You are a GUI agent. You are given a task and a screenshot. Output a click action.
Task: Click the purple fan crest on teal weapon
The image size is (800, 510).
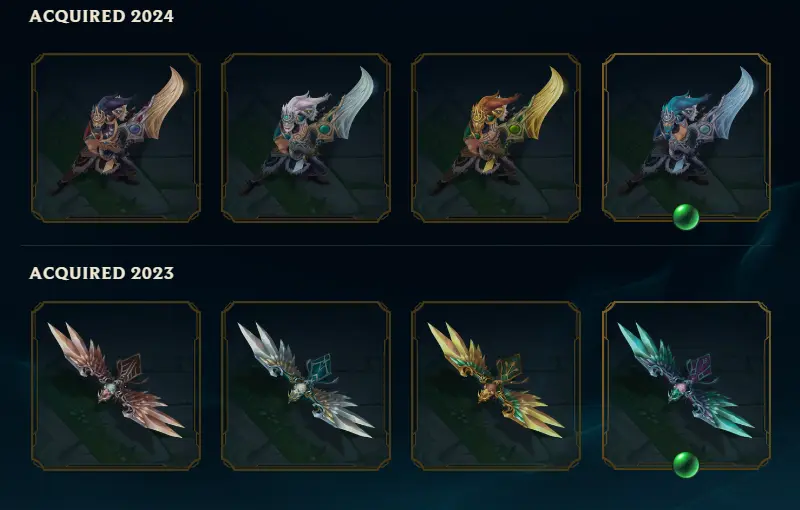pyautogui.click(x=701, y=368)
